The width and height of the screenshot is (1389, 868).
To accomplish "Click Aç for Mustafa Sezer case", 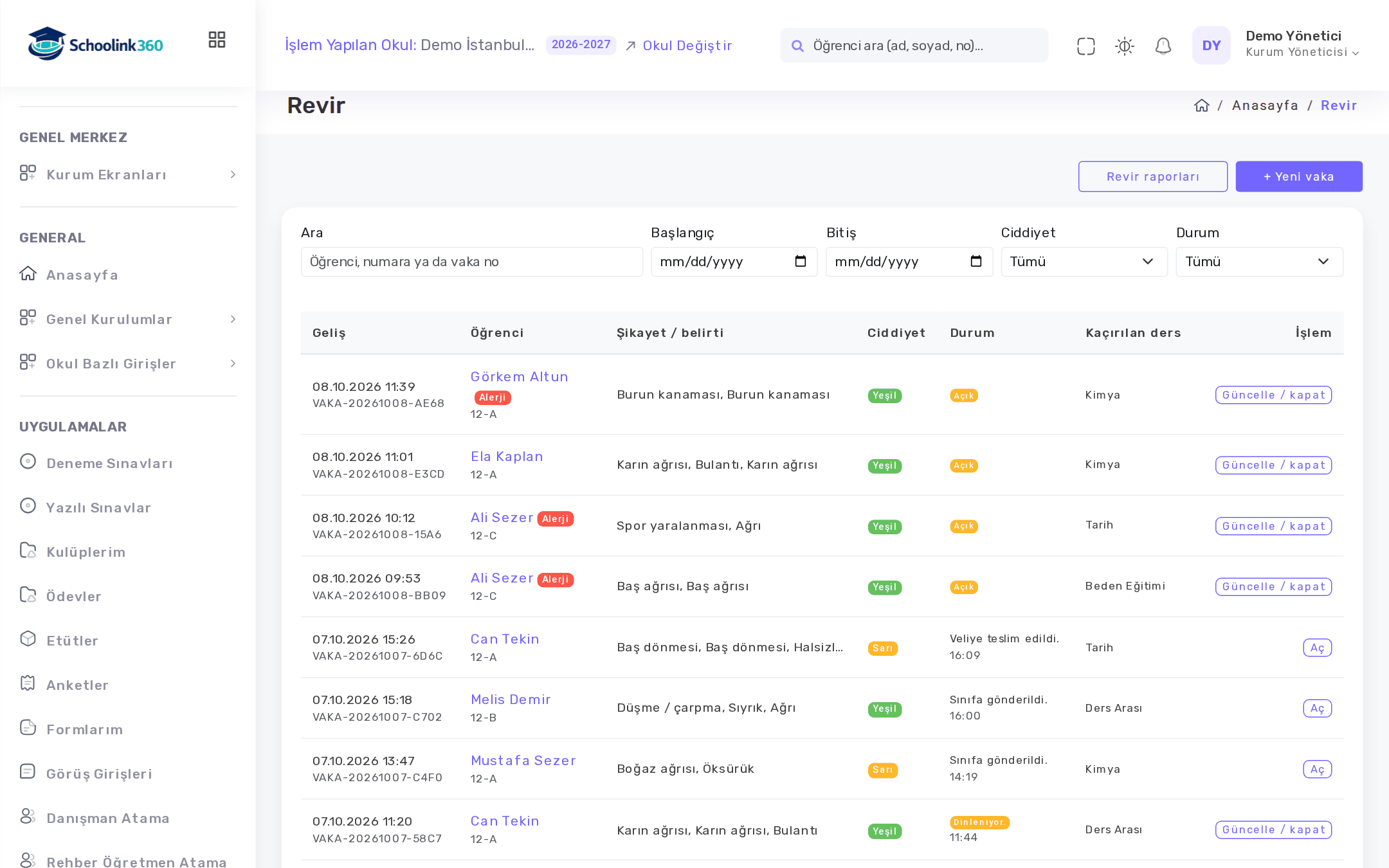I will [x=1317, y=769].
